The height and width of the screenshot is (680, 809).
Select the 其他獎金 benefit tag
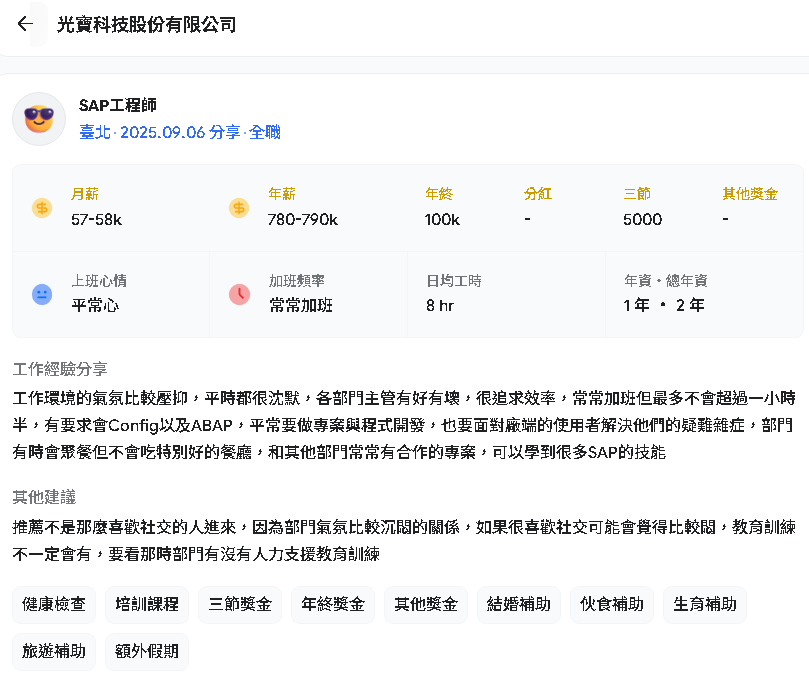click(426, 604)
